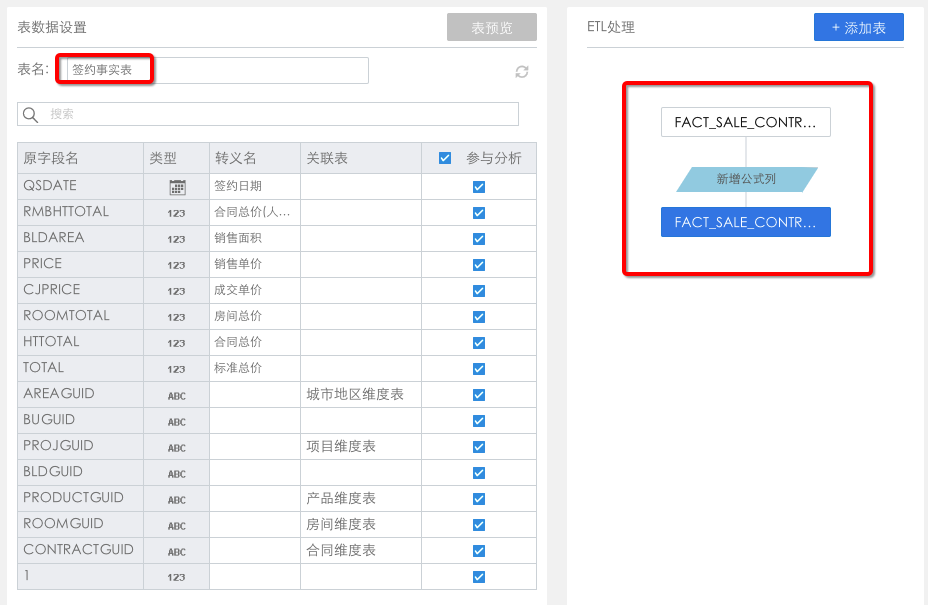Click the ABC type icon for CONTRACTGUID
Screen dimensions: 928x605
coord(176,552)
